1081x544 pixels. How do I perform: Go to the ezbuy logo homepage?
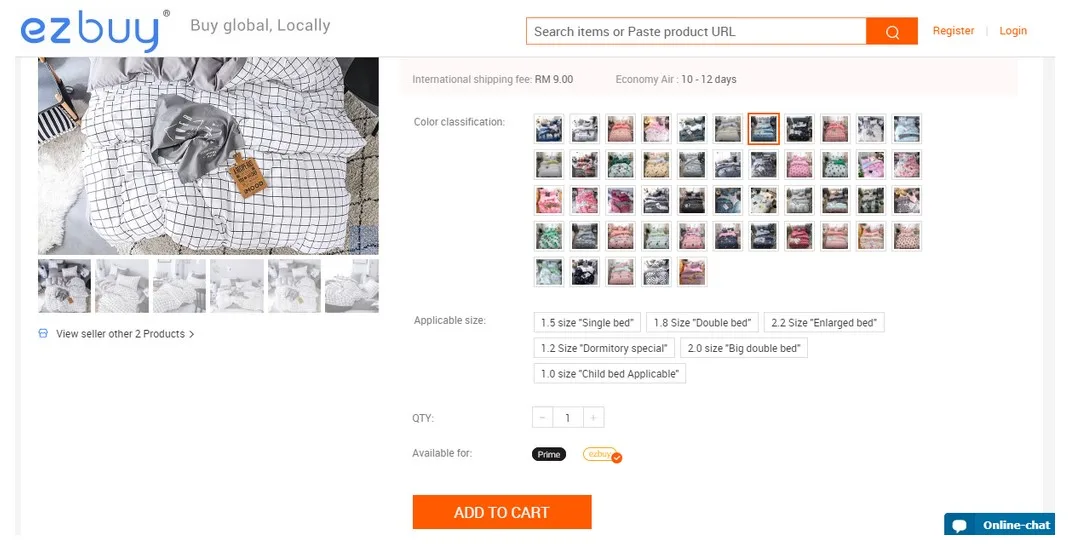click(92, 30)
